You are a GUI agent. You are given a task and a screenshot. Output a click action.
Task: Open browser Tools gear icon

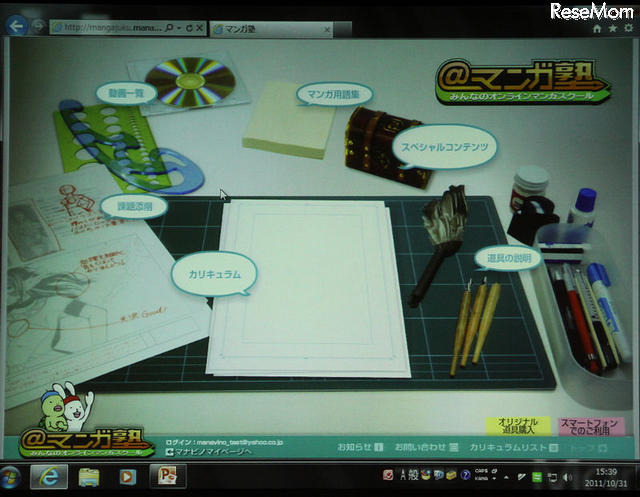coord(629,28)
